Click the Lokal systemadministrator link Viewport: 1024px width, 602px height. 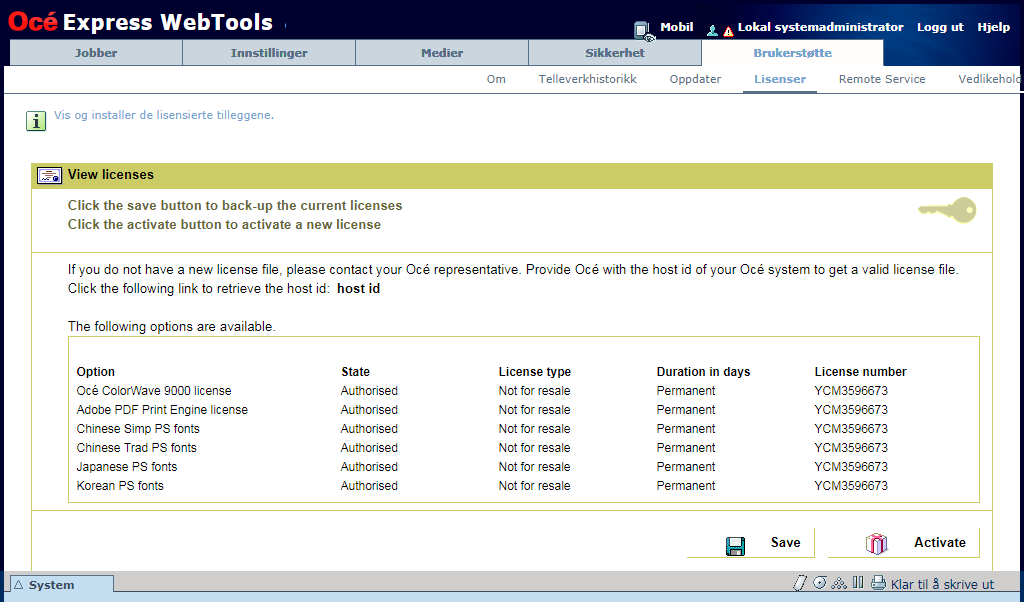(820, 27)
